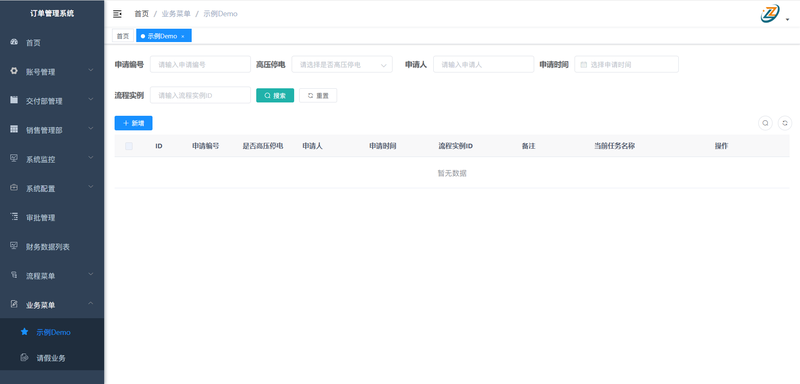
Task: Open the 申请时间 date picker field
Action: (x=627, y=65)
